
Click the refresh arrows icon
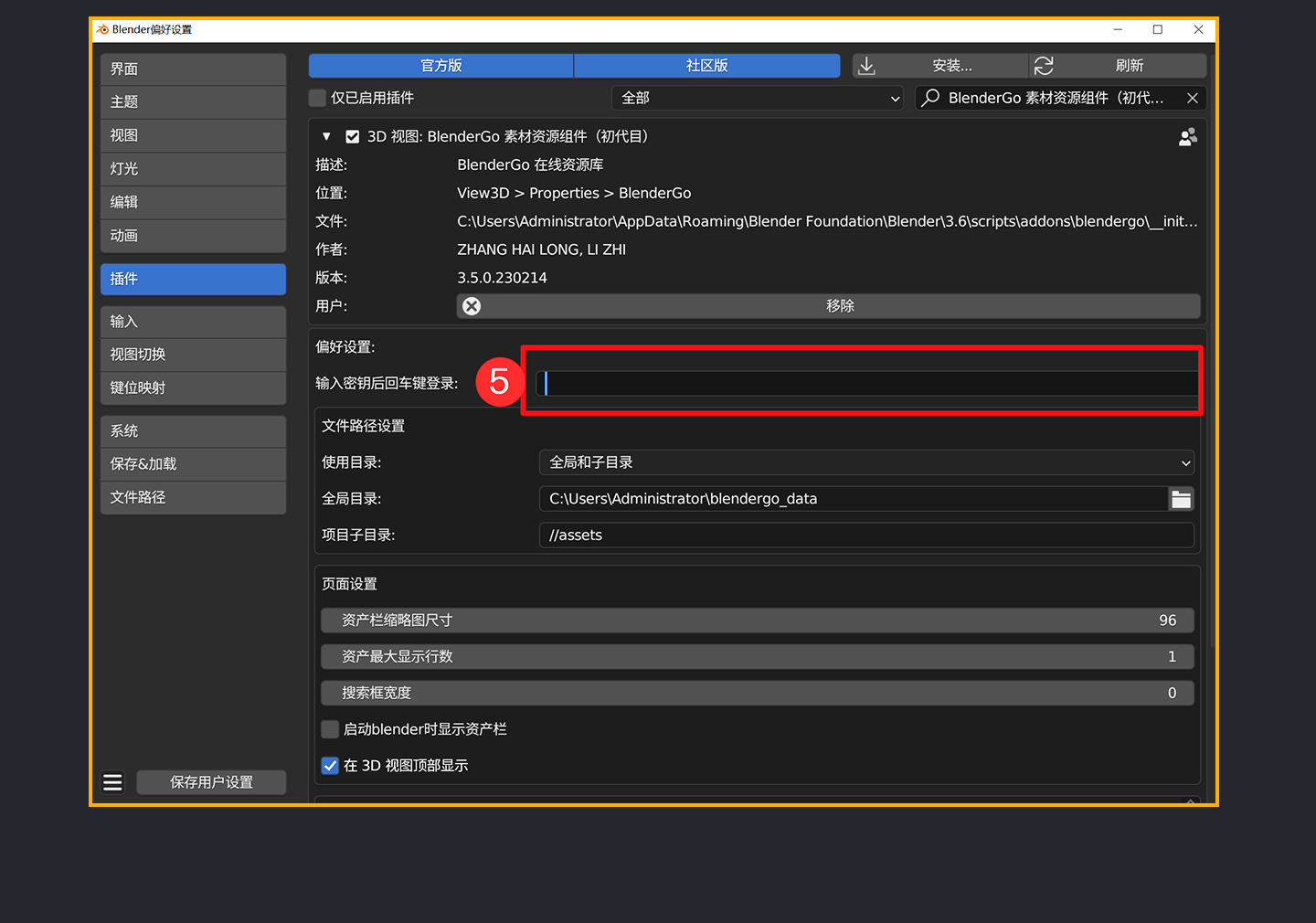1044,66
